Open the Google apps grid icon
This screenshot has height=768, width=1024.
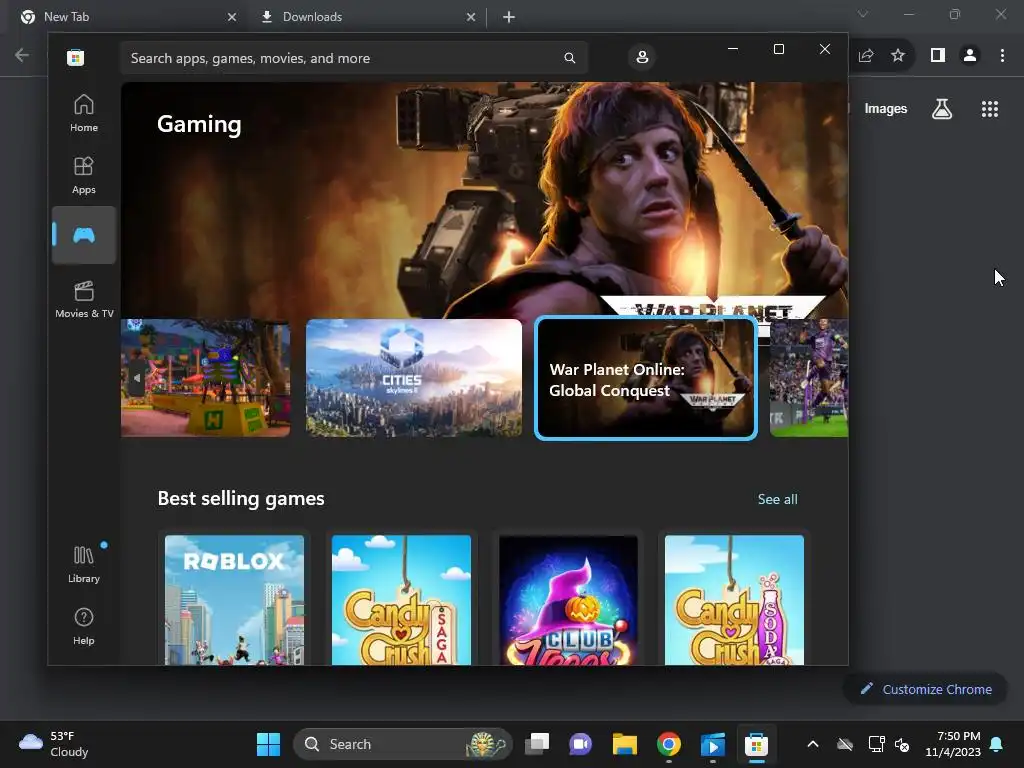(x=990, y=109)
